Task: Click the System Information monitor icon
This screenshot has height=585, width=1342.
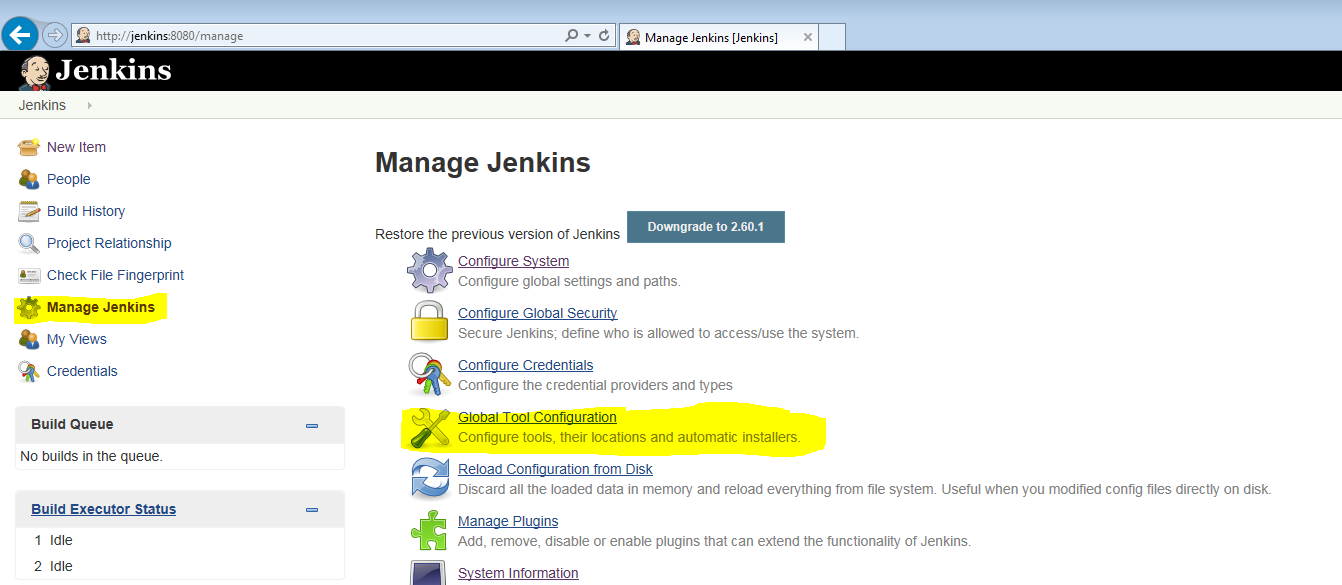Action: (x=430, y=573)
